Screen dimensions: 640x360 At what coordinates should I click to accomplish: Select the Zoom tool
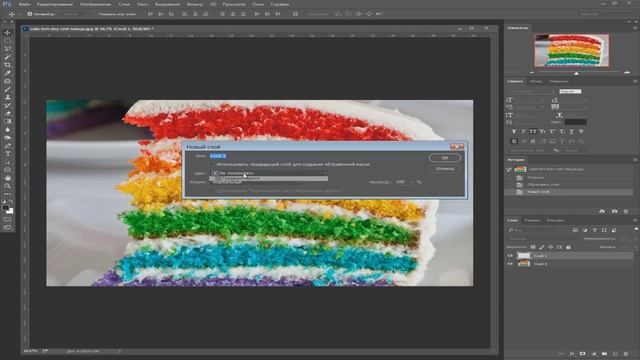pyautogui.click(x=7, y=186)
